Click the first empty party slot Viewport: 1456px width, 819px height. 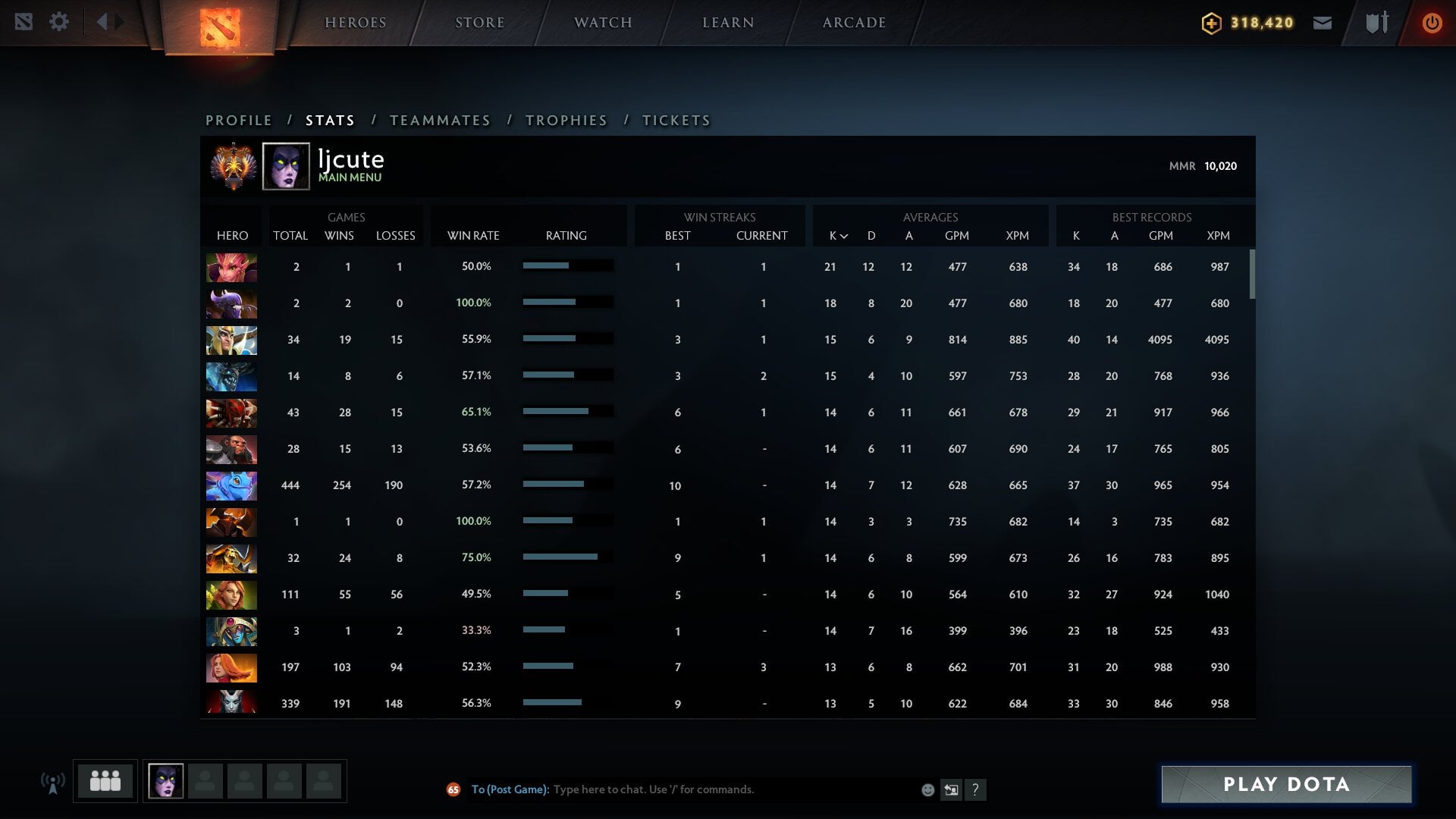(205, 781)
